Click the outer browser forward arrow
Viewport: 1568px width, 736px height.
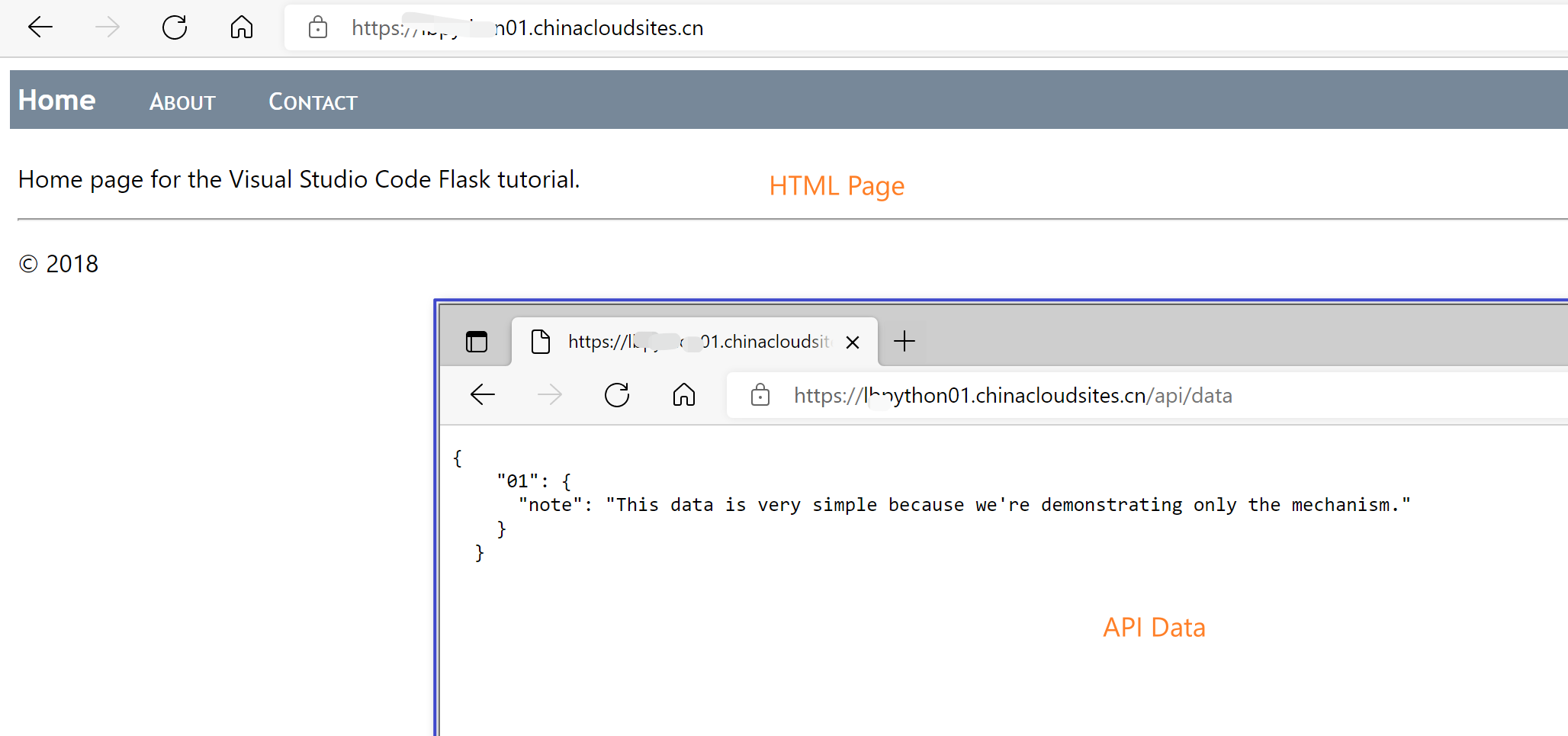pyautogui.click(x=108, y=28)
